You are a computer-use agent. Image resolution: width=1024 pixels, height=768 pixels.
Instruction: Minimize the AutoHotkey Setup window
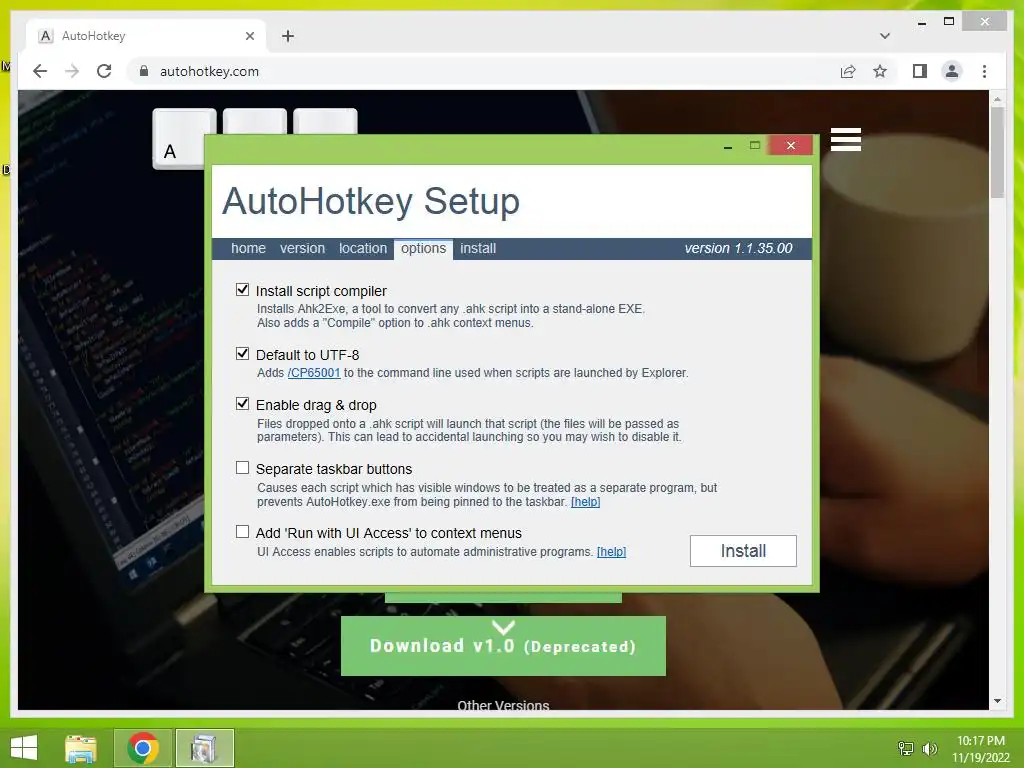click(728, 146)
